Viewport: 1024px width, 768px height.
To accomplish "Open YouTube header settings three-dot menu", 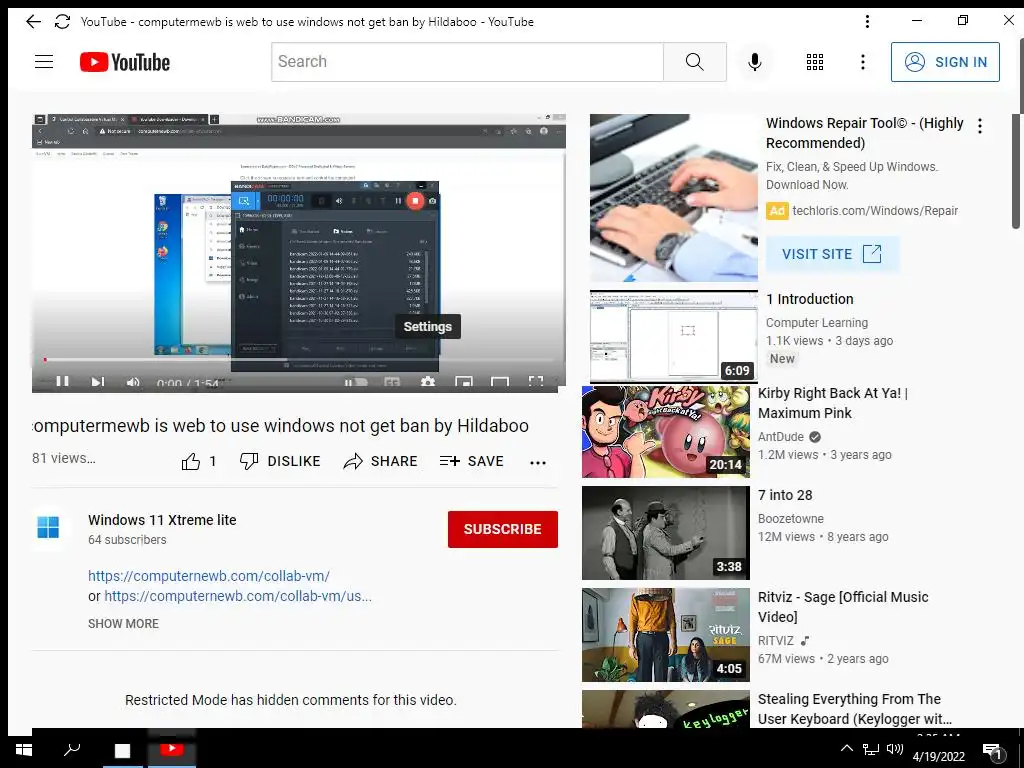I will pyautogui.click(x=863, y=62).
